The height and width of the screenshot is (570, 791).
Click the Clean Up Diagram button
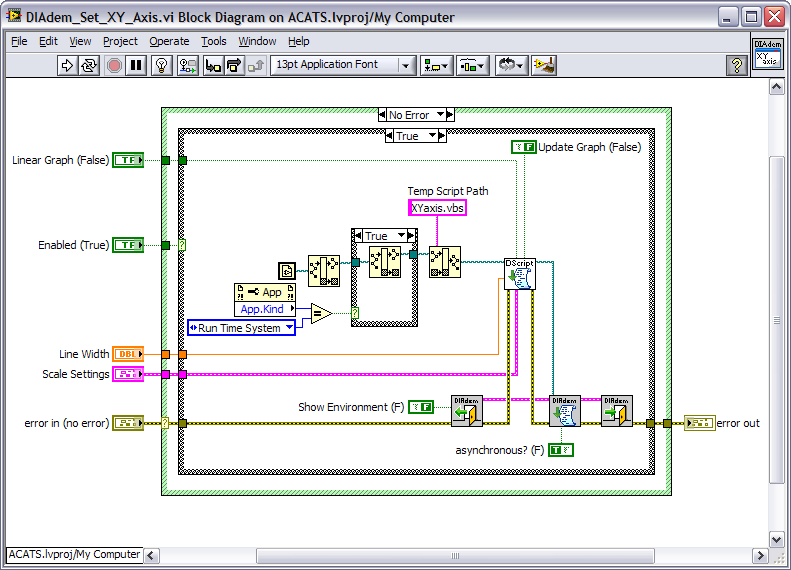544,66
